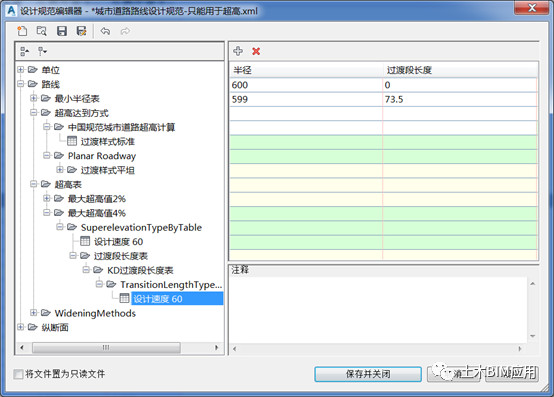This screenshot has height=397, width=554.
Task: Click notes horizontal scrollbar right arrow
Action: coord(520,349)
